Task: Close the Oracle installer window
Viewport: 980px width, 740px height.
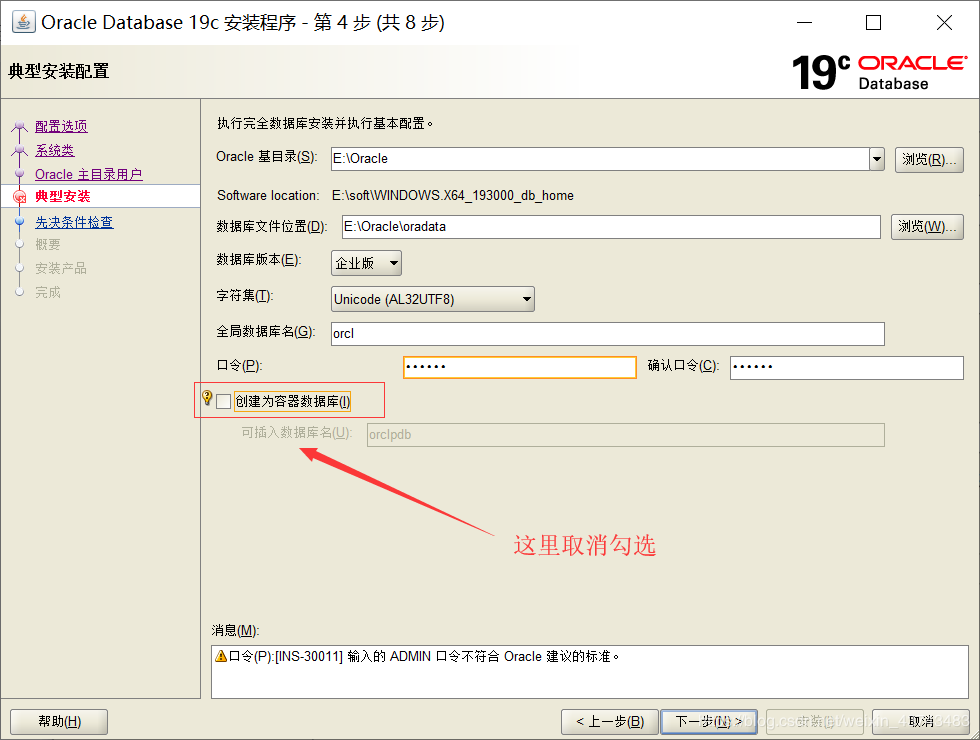Action: pos(944,22)
